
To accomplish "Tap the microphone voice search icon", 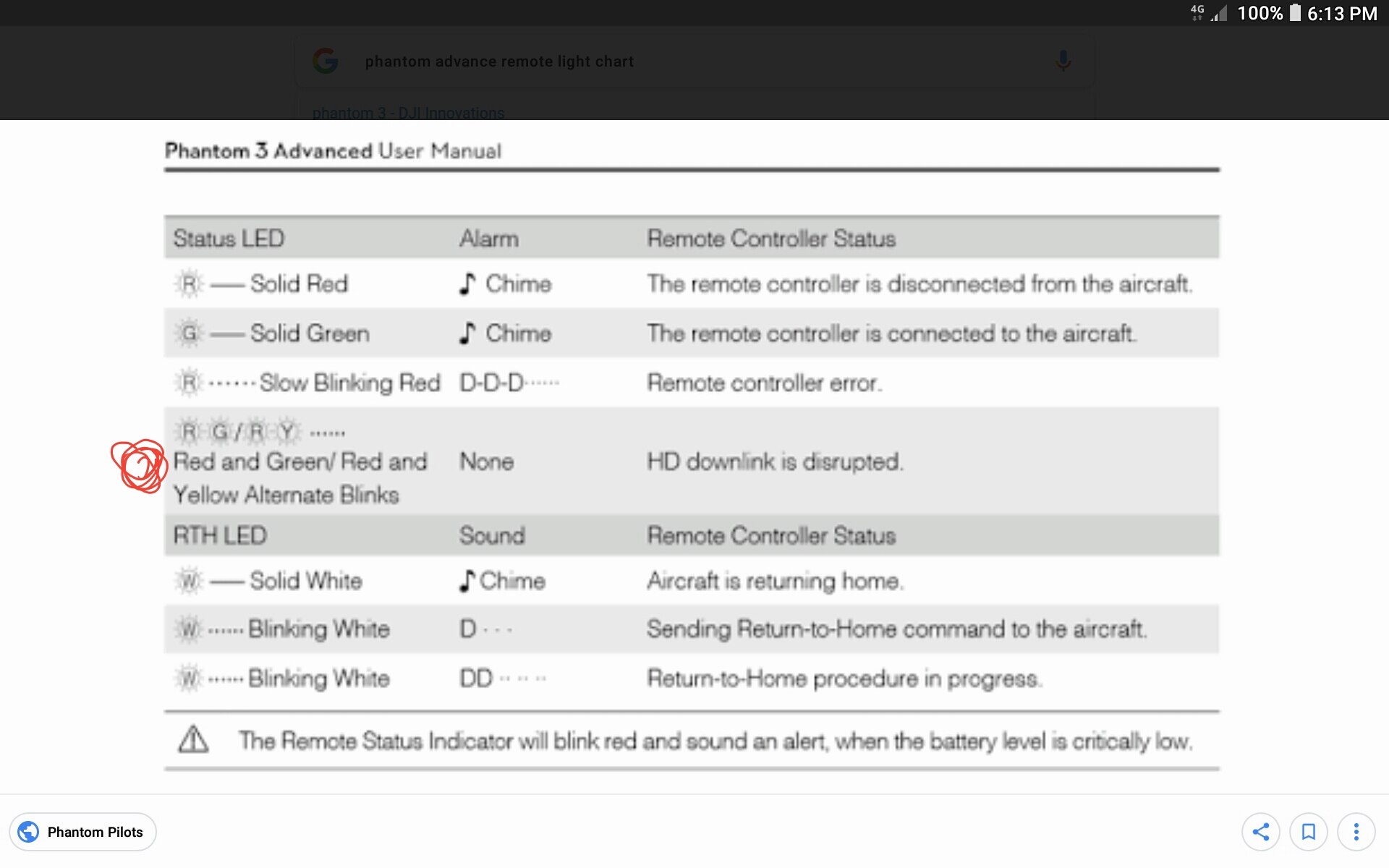I will pos(1062,61).
